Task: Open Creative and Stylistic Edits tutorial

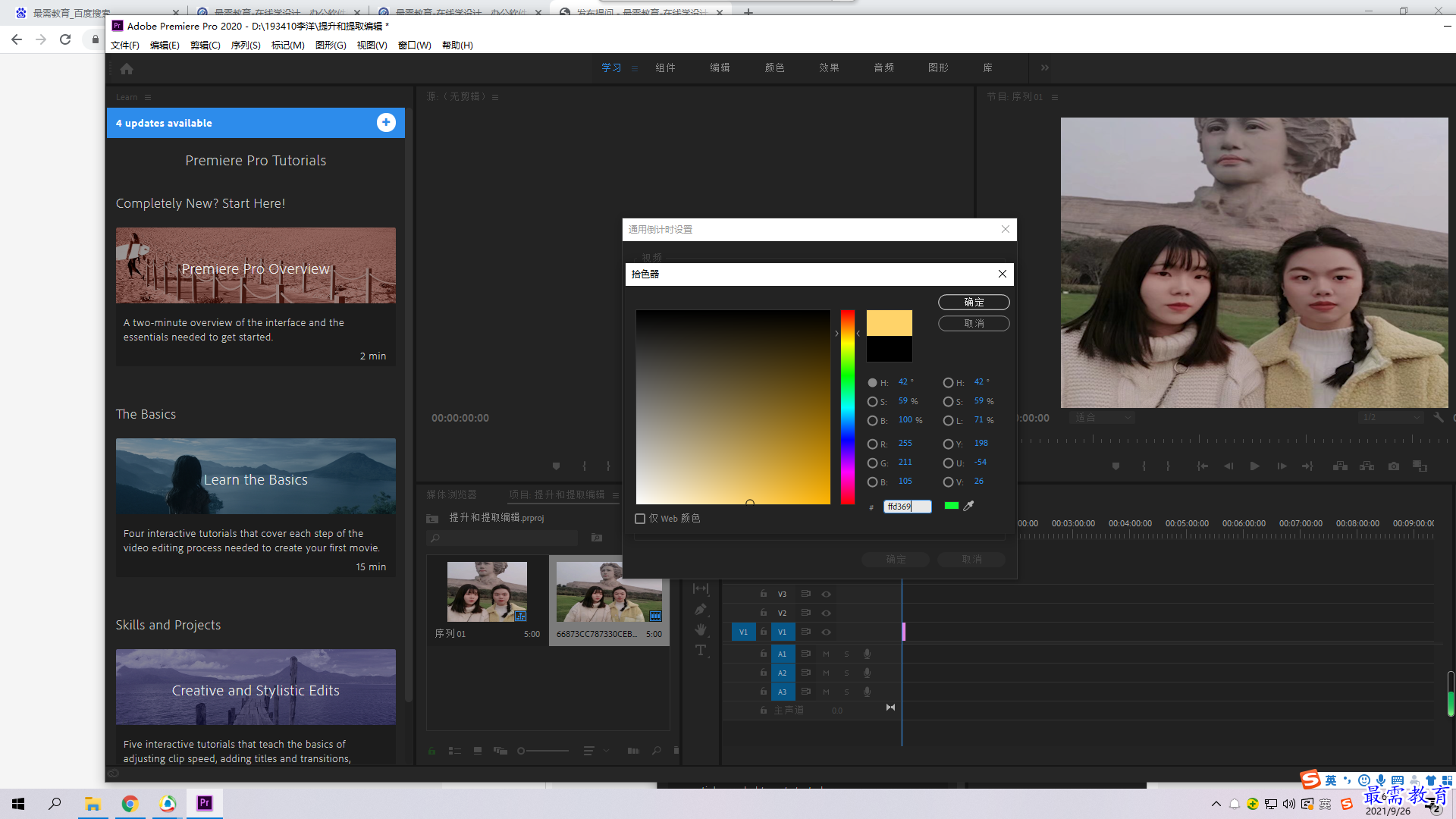Action: click(256, 687)
